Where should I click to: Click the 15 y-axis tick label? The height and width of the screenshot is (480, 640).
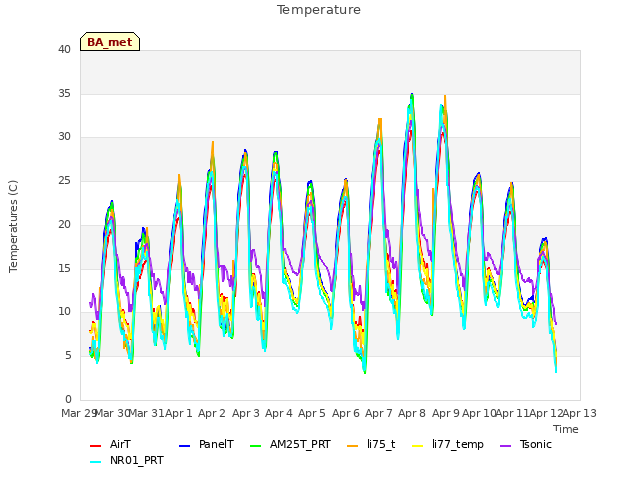[64, 268]
